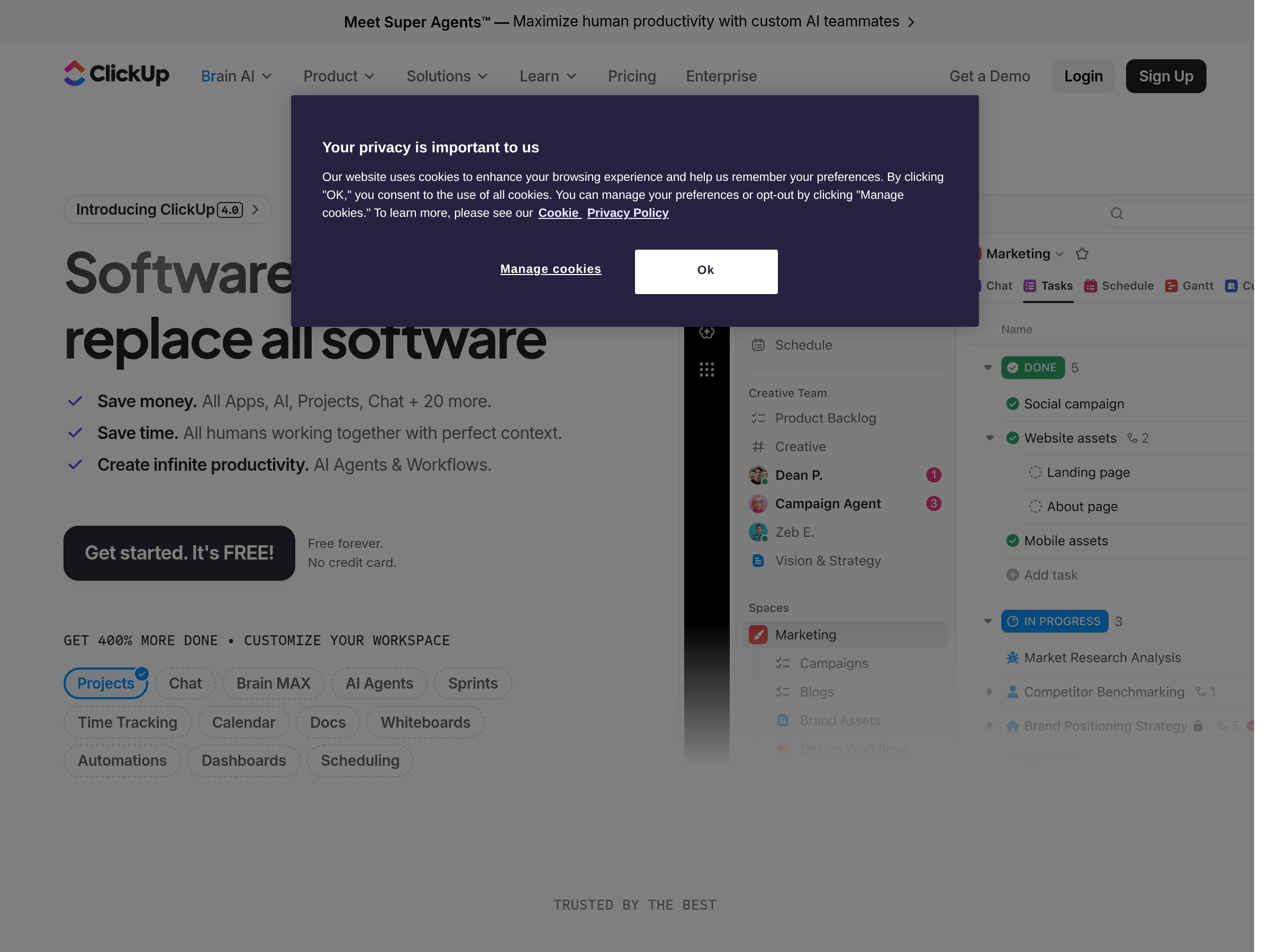
Task: Select the Whiteboards feature pill
Action: 425,722
